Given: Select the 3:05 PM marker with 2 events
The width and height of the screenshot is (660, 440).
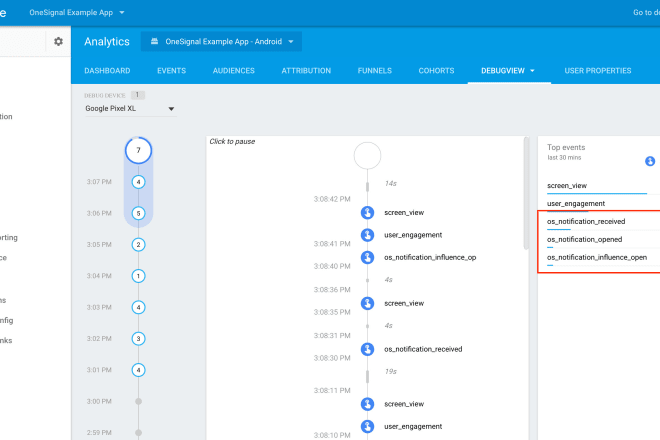Looking at the screenshot, I should tap(138, 245).
